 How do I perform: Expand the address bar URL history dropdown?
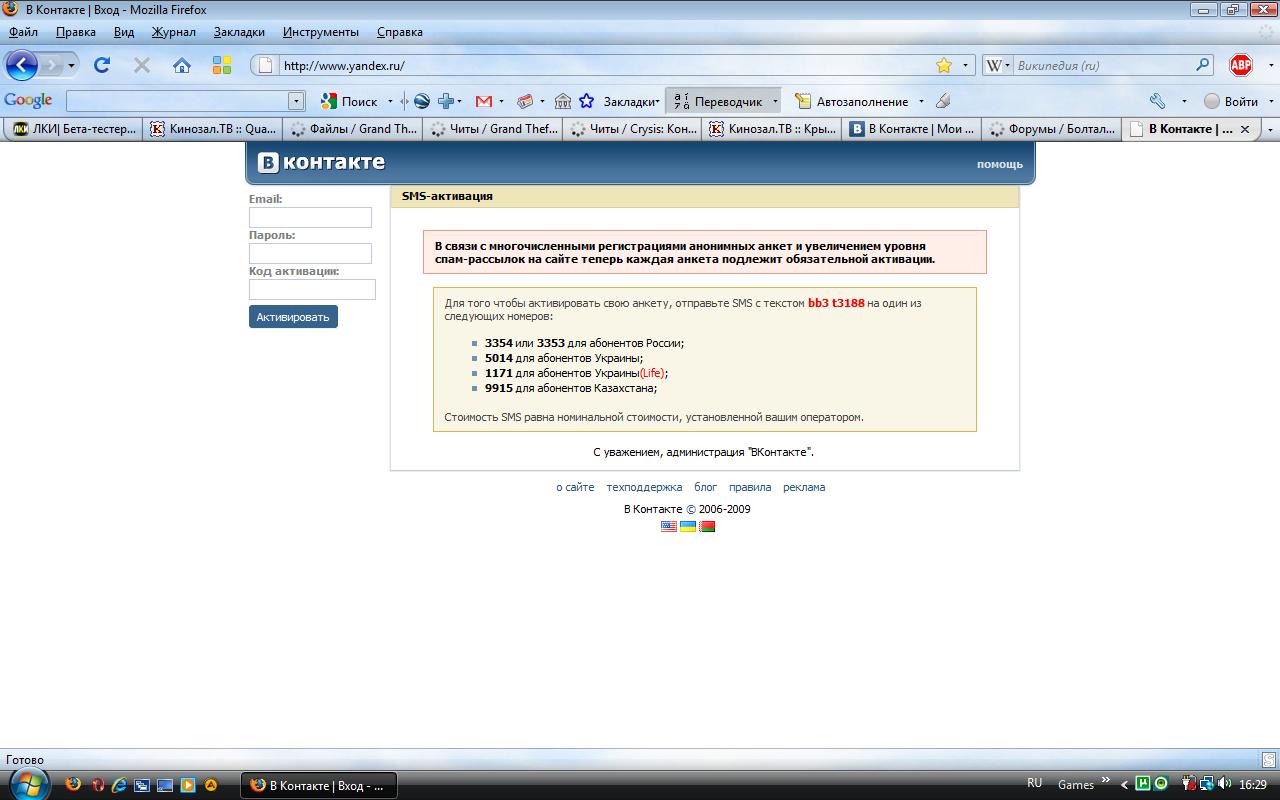click(966, 65)
